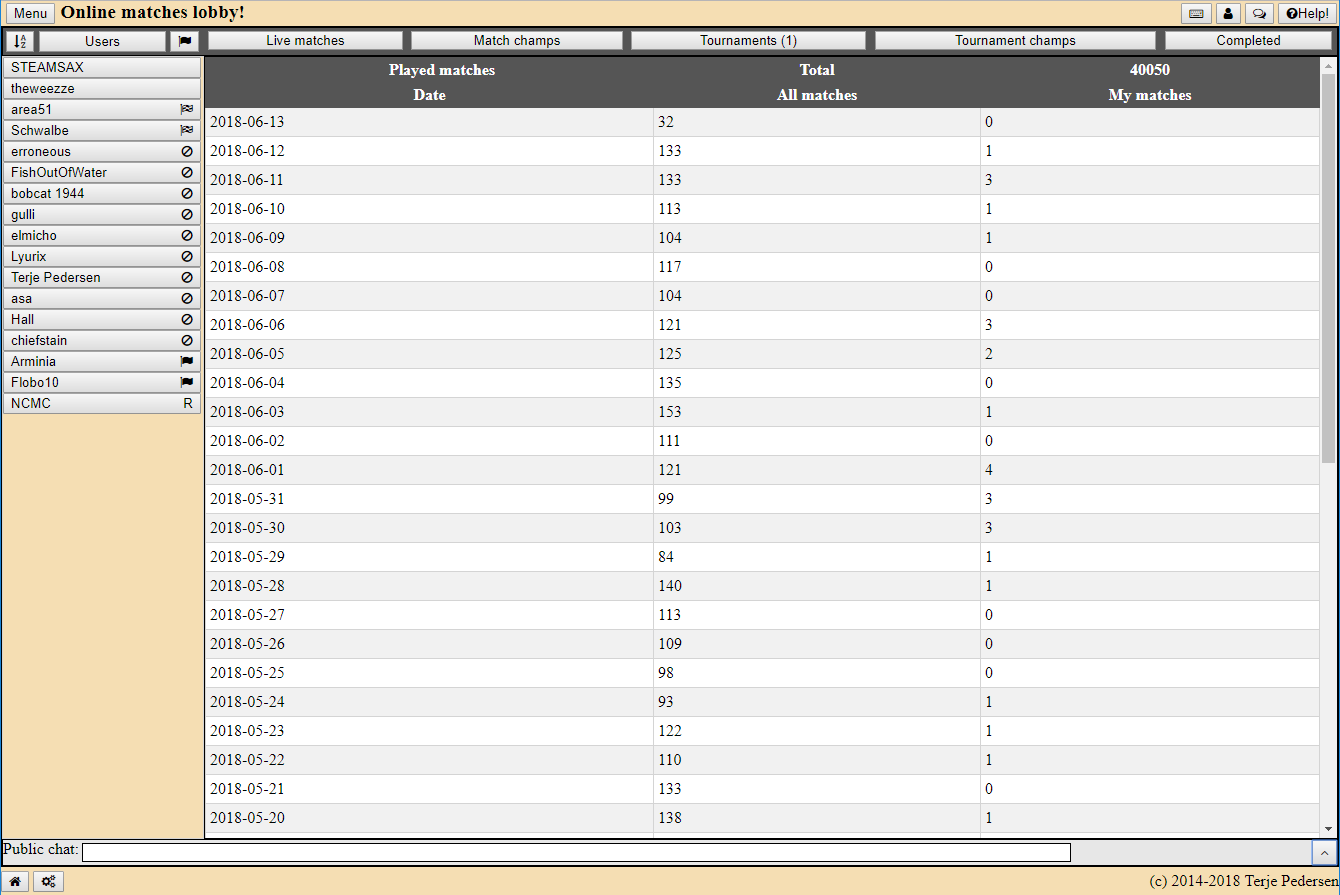Click the Help! button
The image size is (1340, 895).
(1307, 14)
